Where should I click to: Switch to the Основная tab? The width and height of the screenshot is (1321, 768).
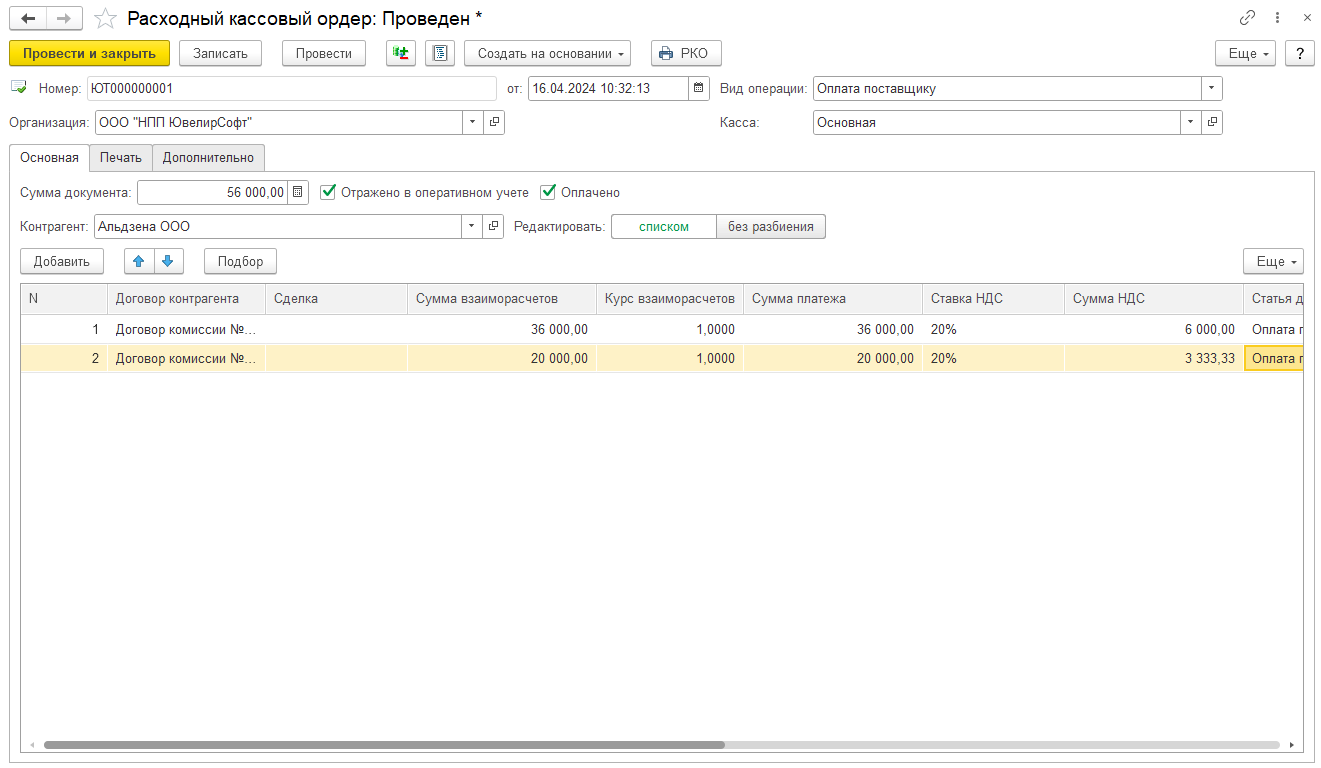click(49, 157)
